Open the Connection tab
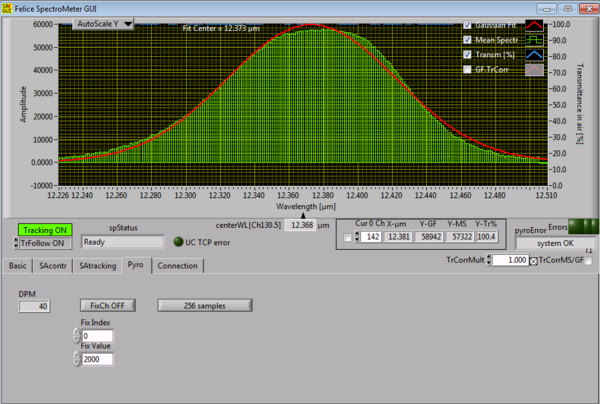Screen dimensions: 600x404 tap(177, 266)
